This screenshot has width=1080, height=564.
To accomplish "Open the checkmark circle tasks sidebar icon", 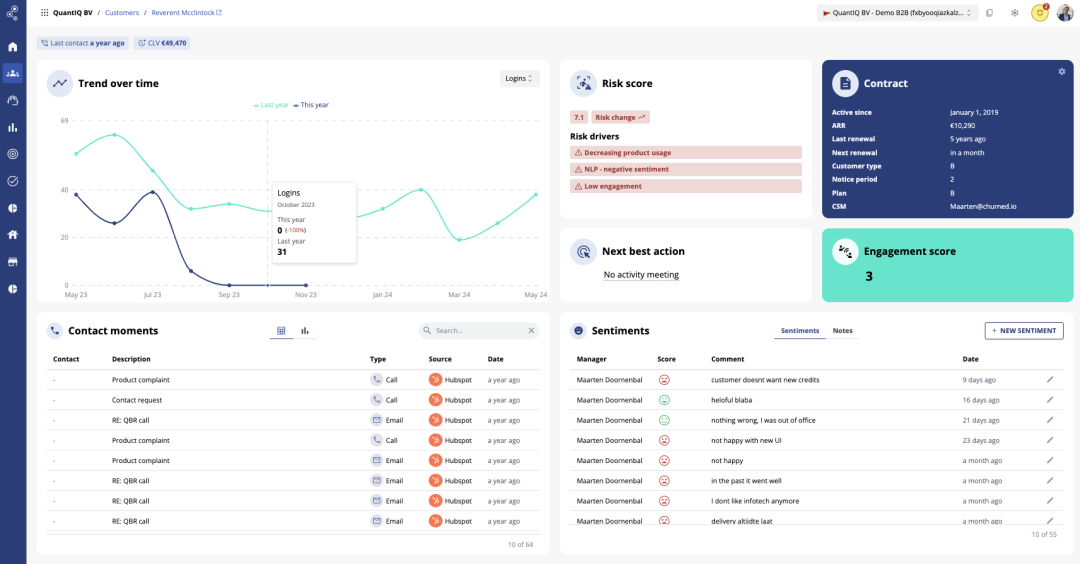I will click(12, 181).
